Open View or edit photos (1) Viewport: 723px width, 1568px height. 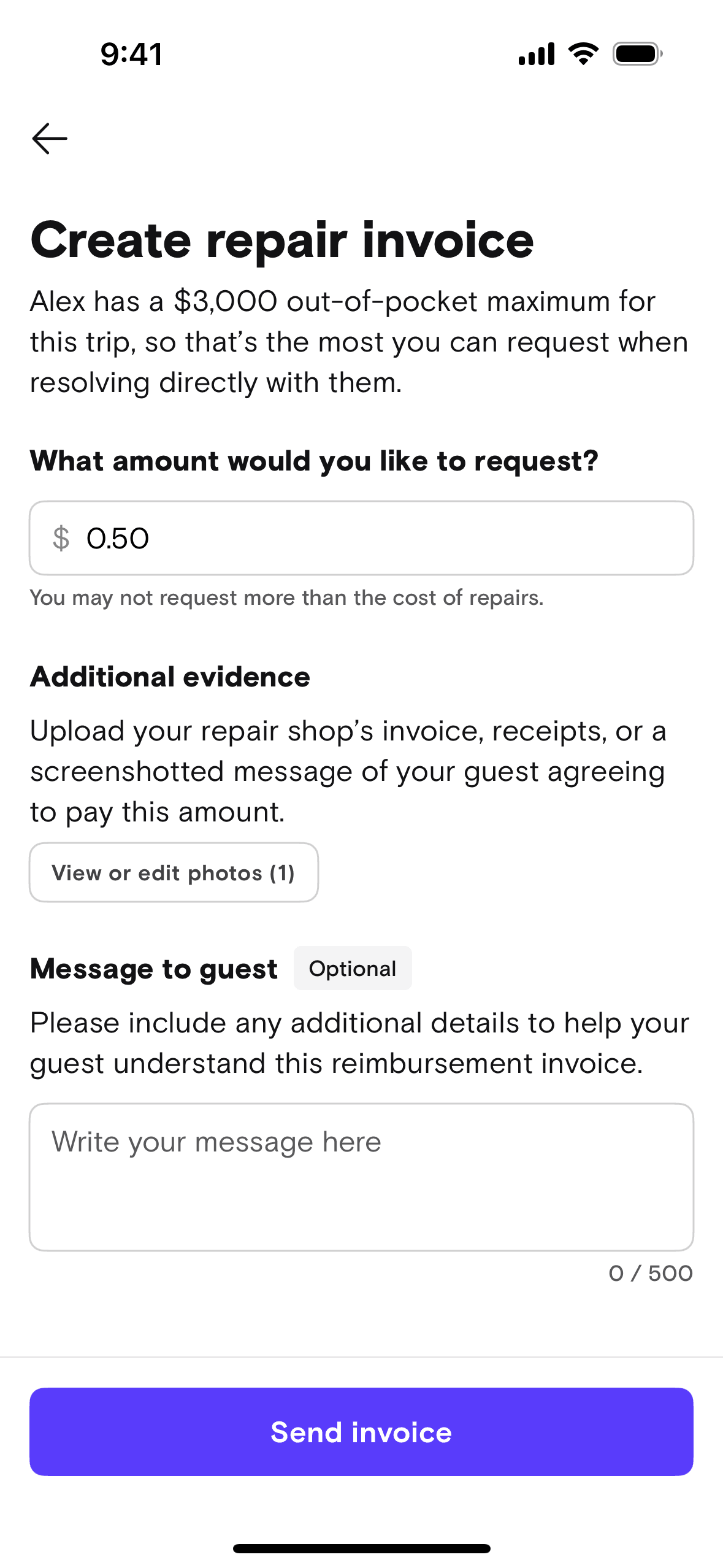[x=174, y=872]
